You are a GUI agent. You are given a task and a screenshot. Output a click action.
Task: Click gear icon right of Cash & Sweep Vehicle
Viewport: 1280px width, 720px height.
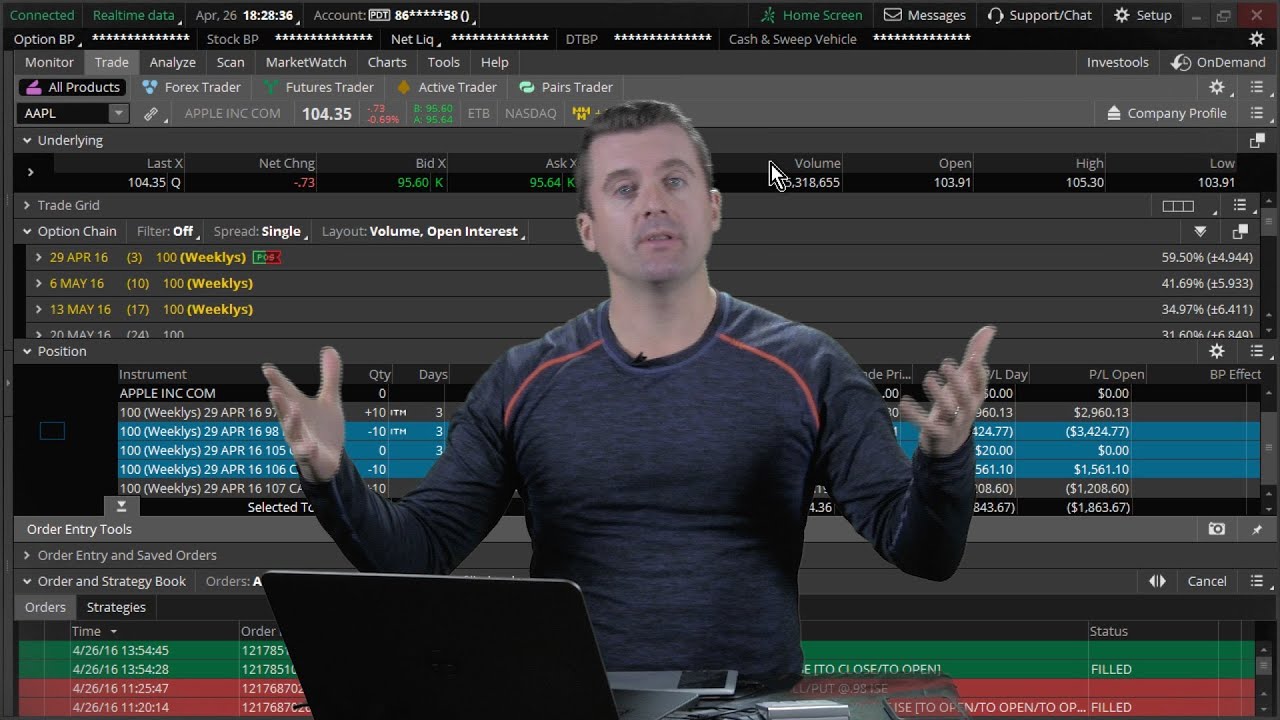(x=1257, y=39)
